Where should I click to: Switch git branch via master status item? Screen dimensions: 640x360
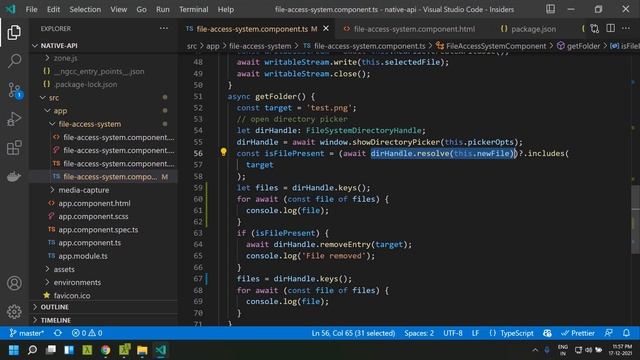tap(27, 333)
